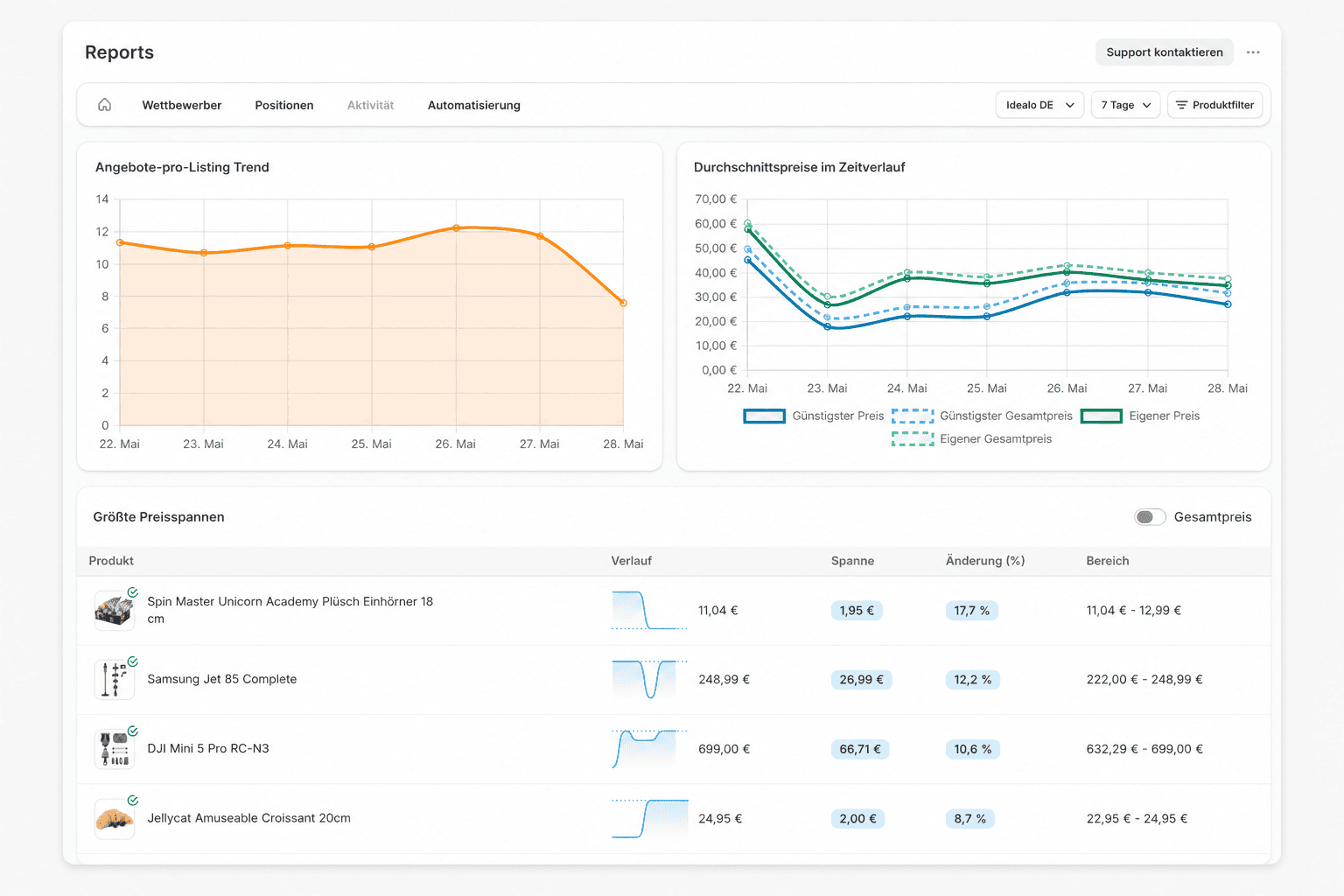Switch to the Wettbewerber tab

pos(182,105)
